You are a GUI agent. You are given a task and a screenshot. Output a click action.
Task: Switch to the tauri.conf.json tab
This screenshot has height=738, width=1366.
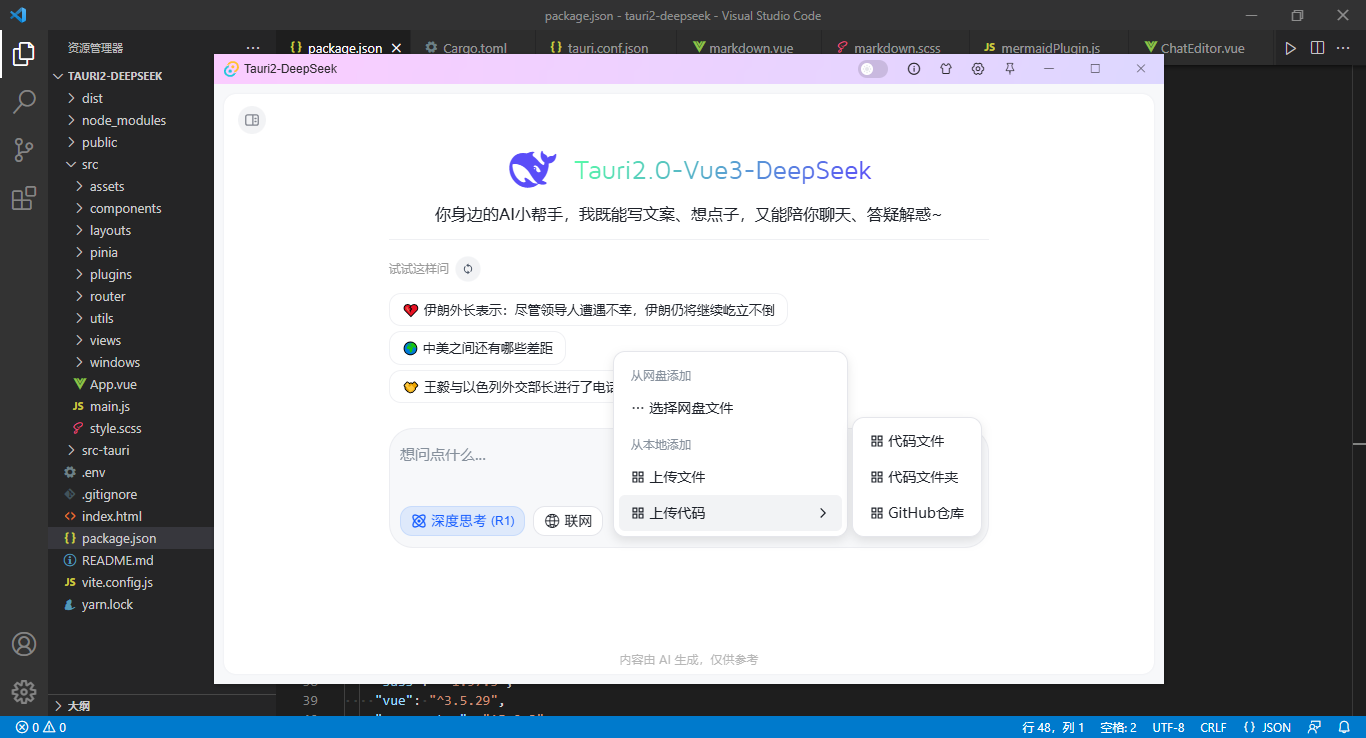(607, 48)
